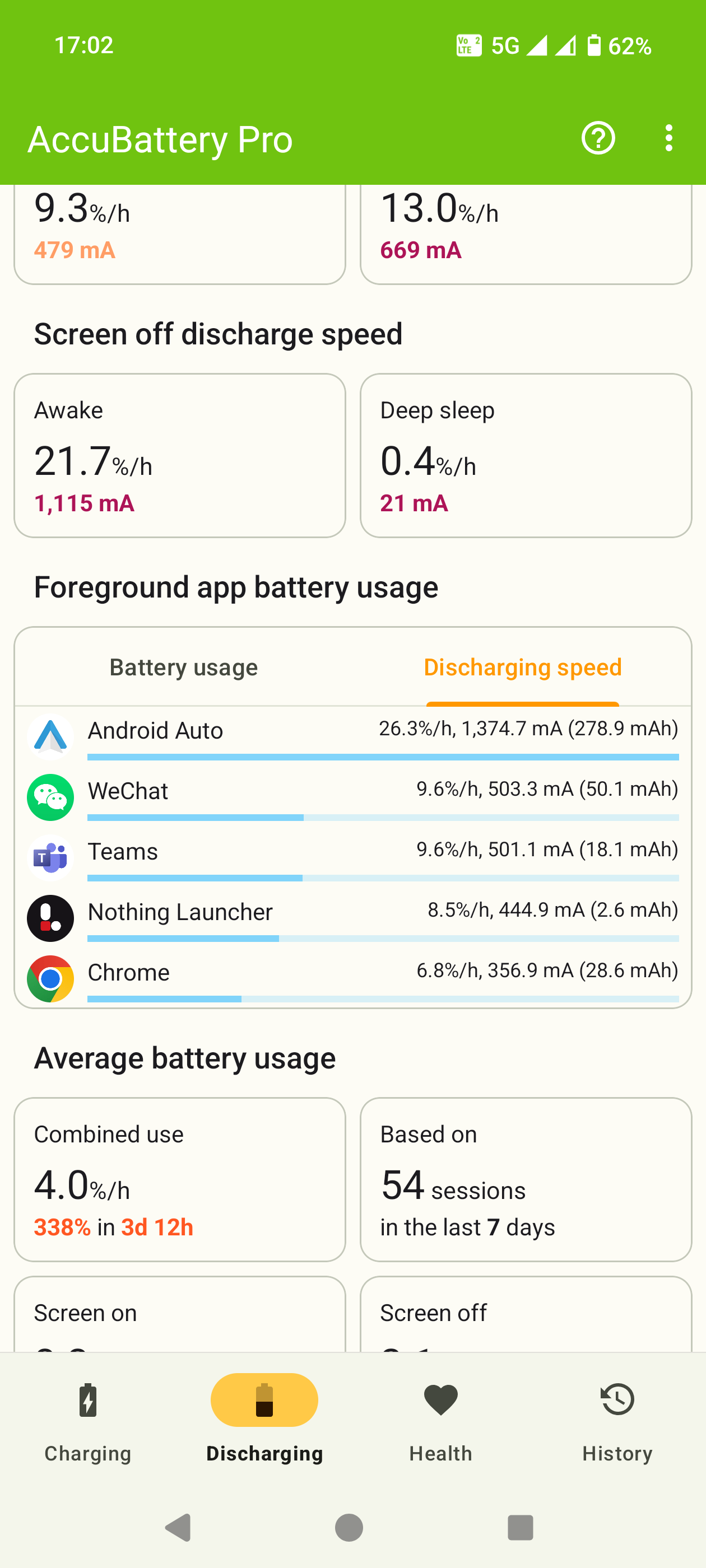Tap the Microsoft Teams app icon

(50, 857)
